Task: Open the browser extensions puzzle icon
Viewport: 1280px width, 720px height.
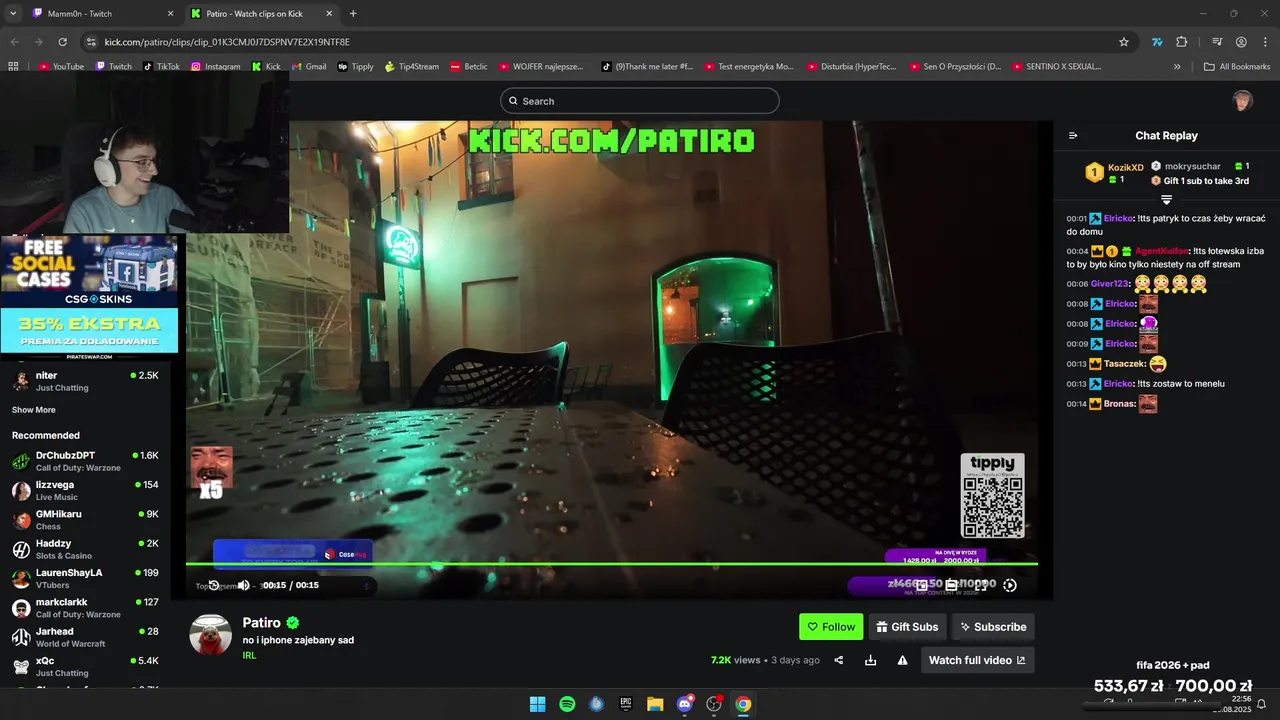Action: point(1182,42)
